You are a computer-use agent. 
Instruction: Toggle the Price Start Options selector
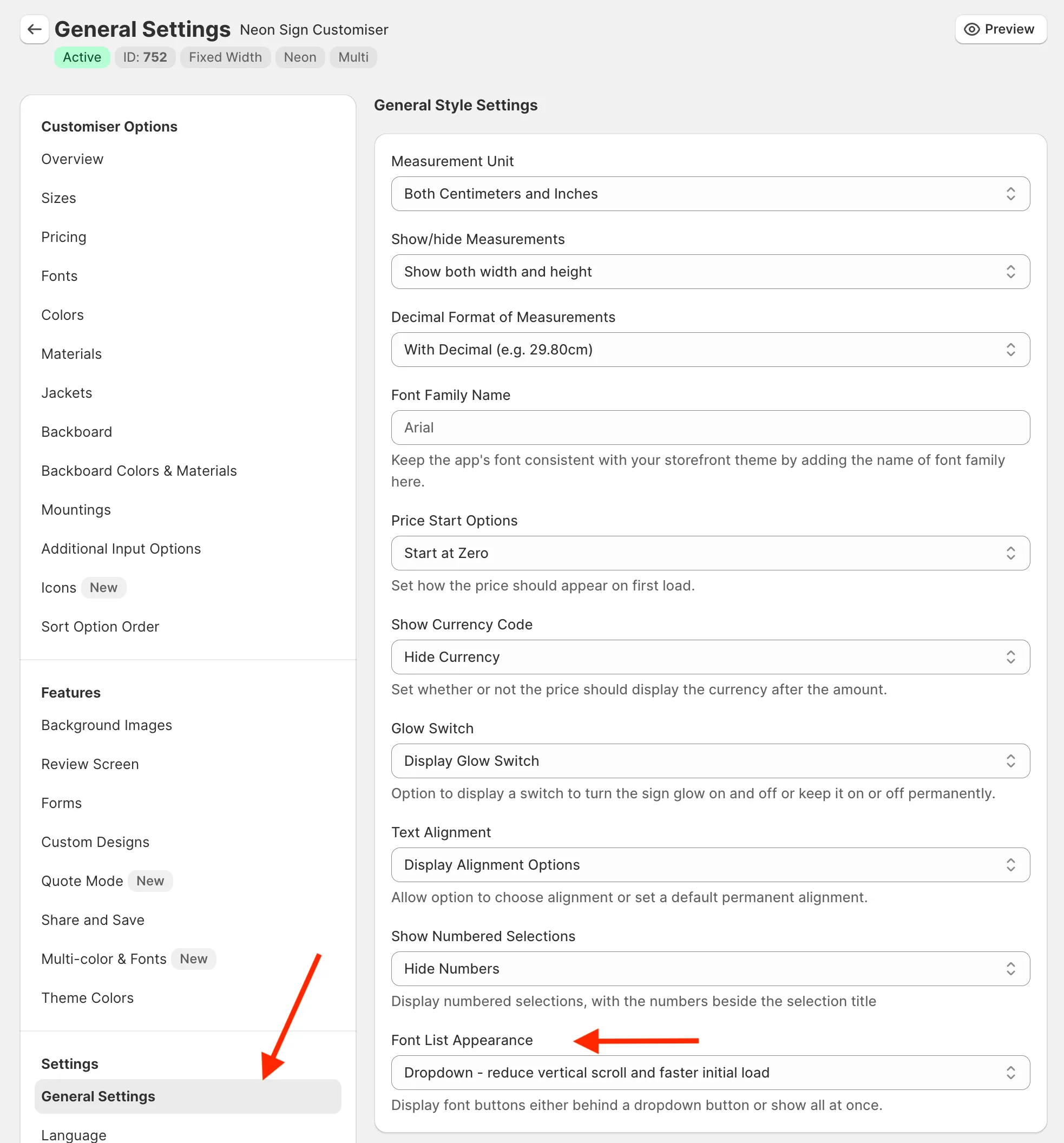(711, 553)
